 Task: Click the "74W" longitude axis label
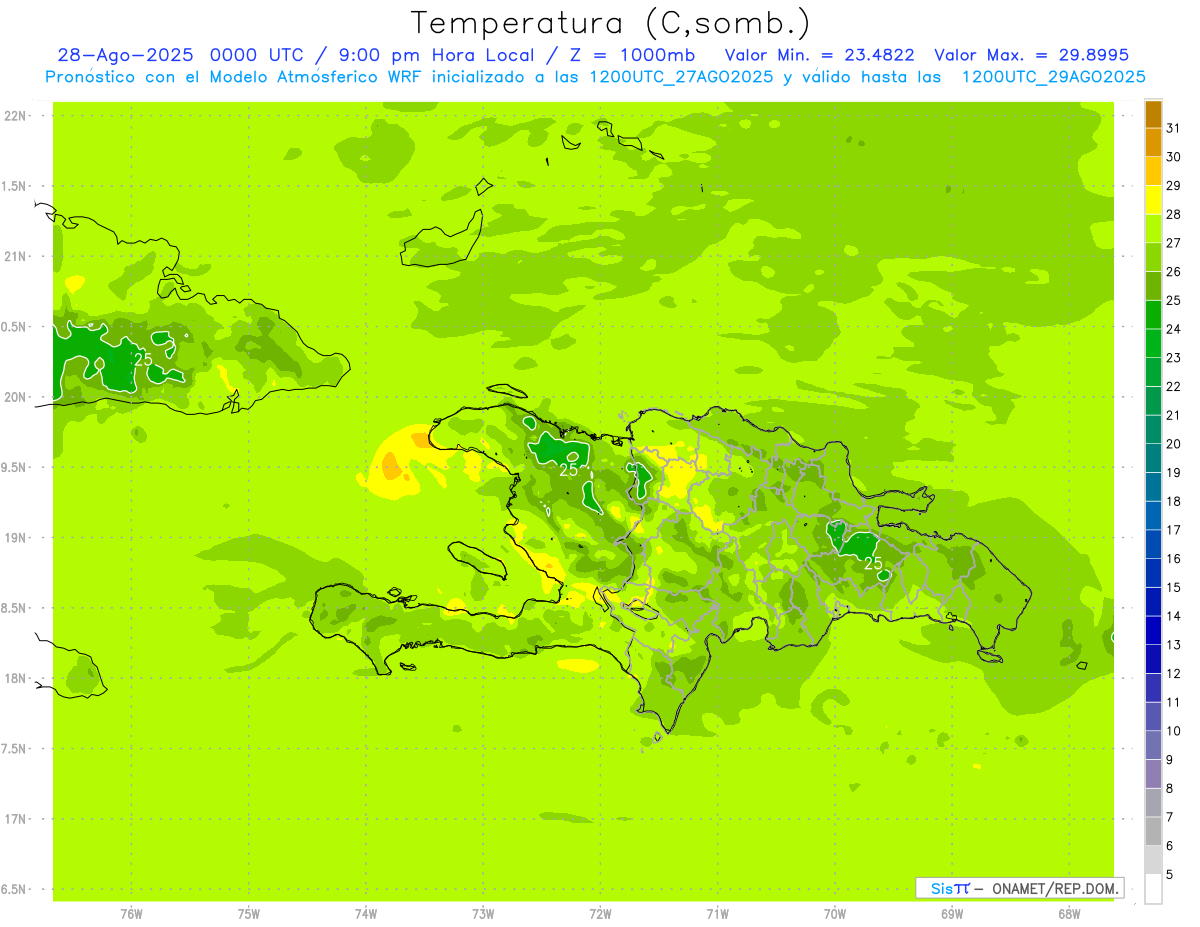click(366, 914)
